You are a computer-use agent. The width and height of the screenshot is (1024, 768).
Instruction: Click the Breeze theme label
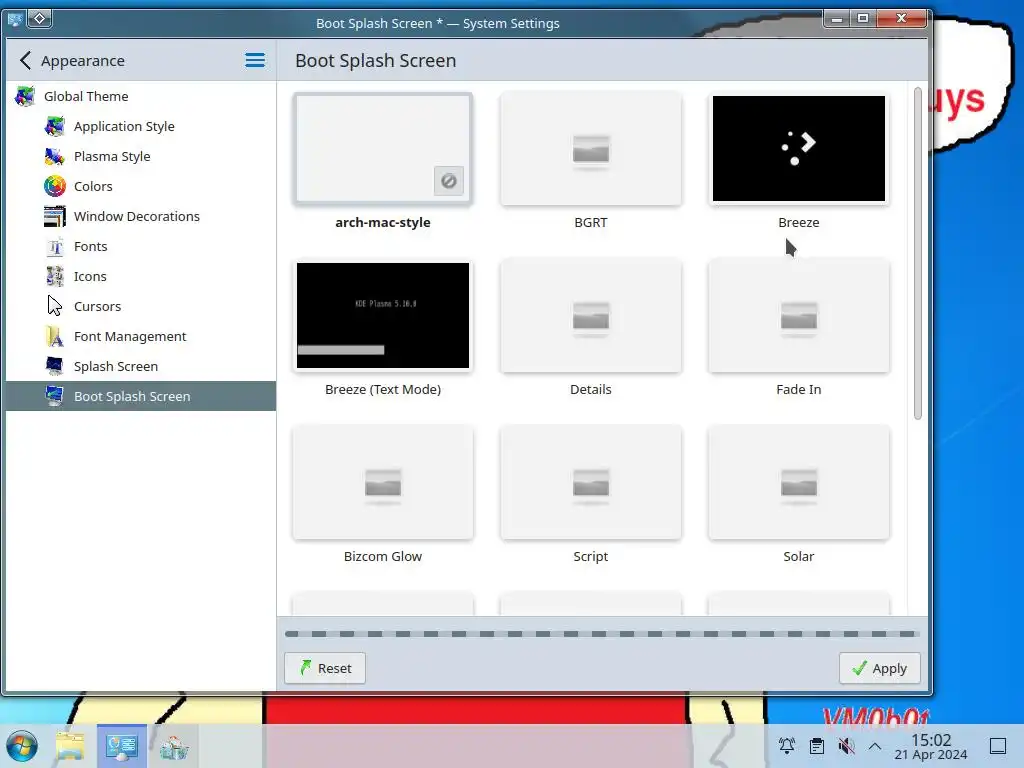coord(799,222)
